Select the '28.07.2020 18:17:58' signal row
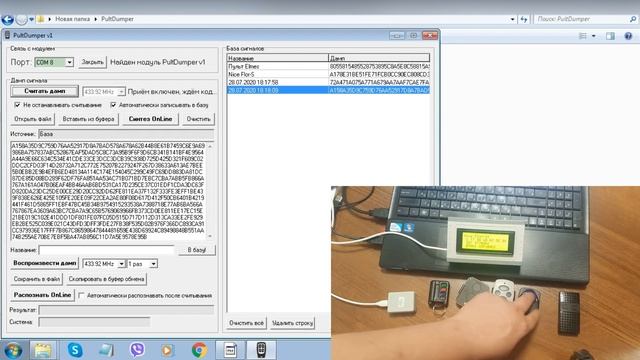 click(329, 82)
